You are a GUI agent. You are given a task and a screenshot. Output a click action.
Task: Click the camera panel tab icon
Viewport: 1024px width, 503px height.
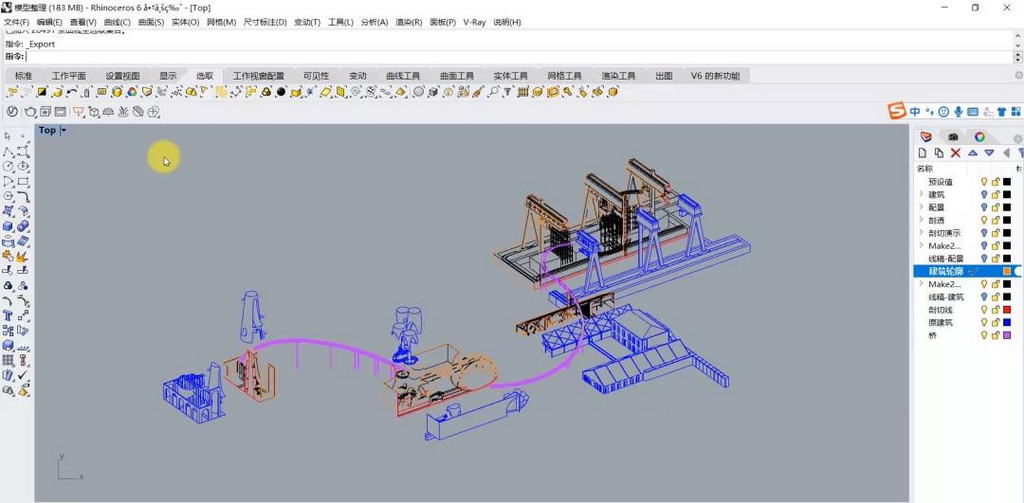coord(953,136)
